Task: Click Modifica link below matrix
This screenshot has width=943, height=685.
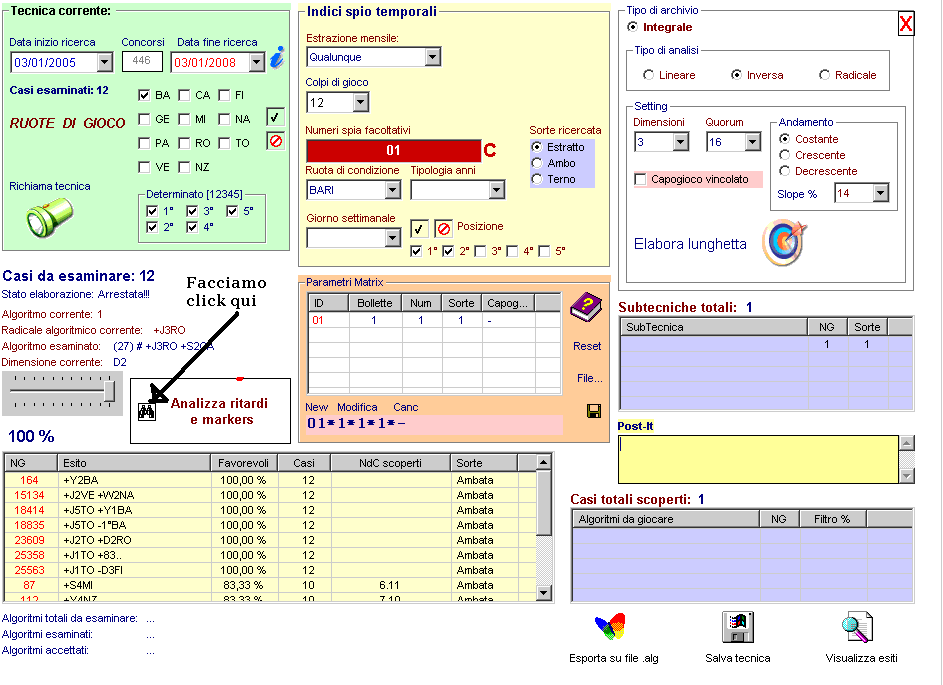Action: click(x=357, y=407)
